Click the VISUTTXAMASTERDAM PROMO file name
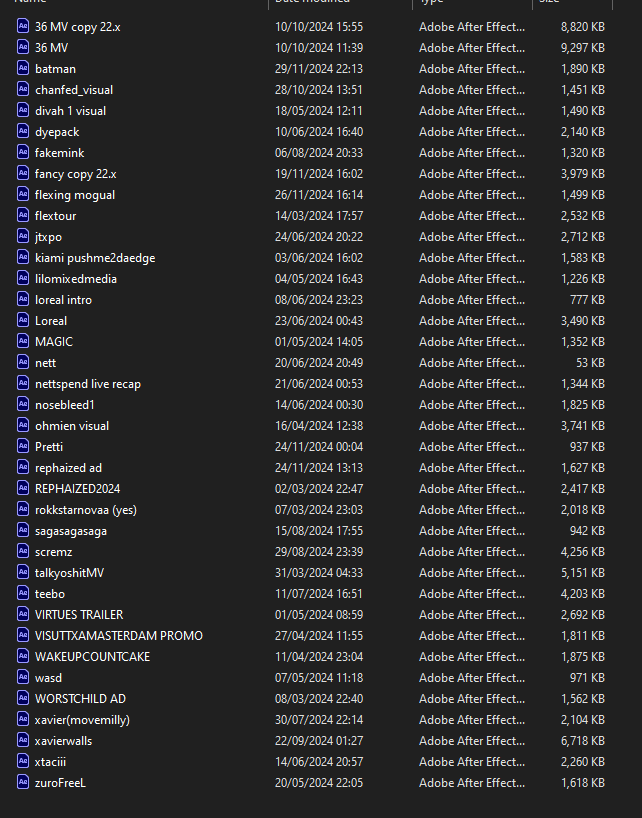The height and width of the screenshot is (818, 642). click(x=118, y=635)
